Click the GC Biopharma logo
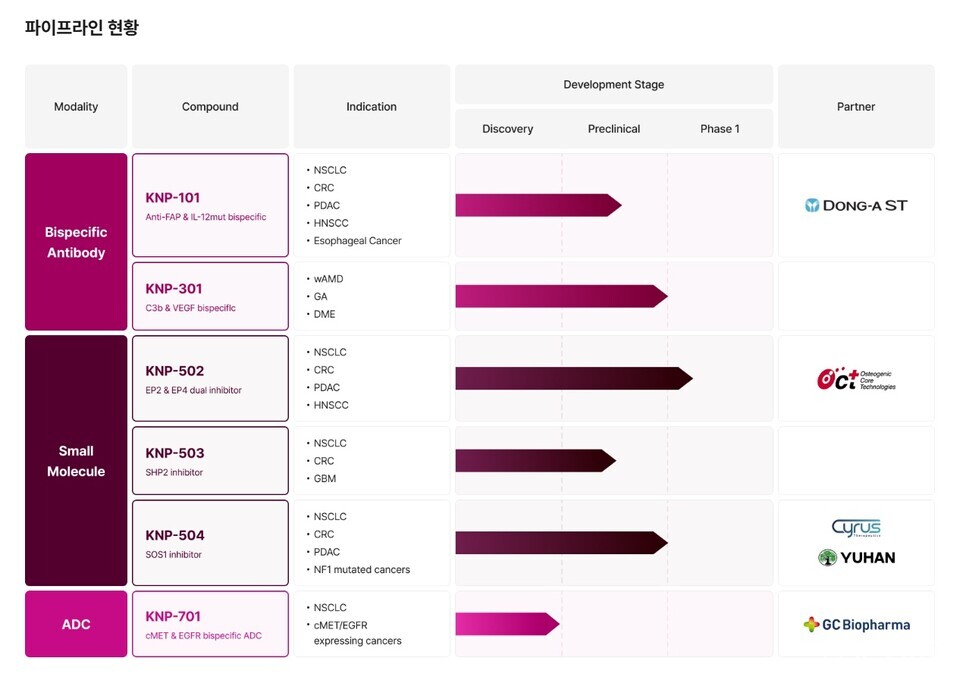The image size is (960, 680). click(856, 625)
